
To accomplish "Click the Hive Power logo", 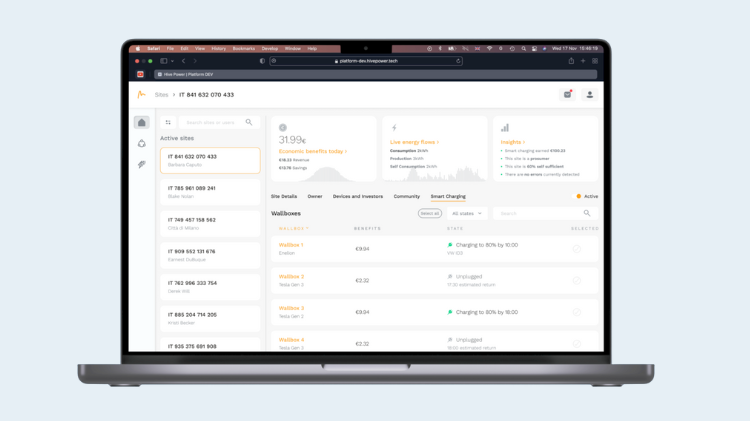I will pyautogui.click(x=141, y=94).
